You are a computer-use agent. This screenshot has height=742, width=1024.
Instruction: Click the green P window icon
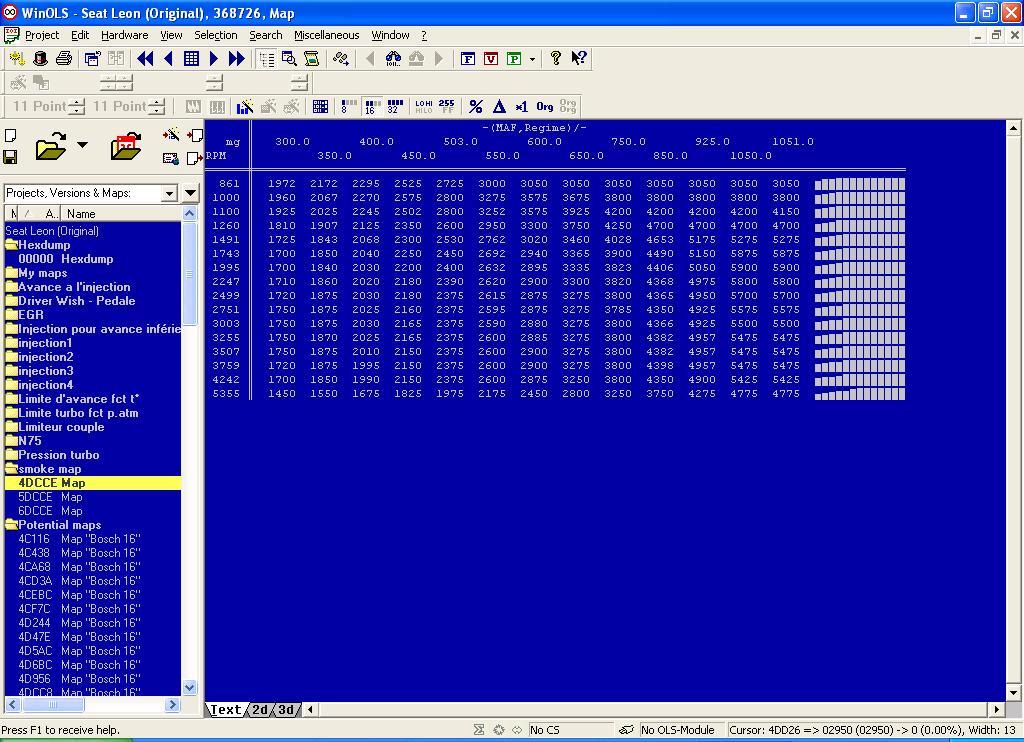point(514,59)
